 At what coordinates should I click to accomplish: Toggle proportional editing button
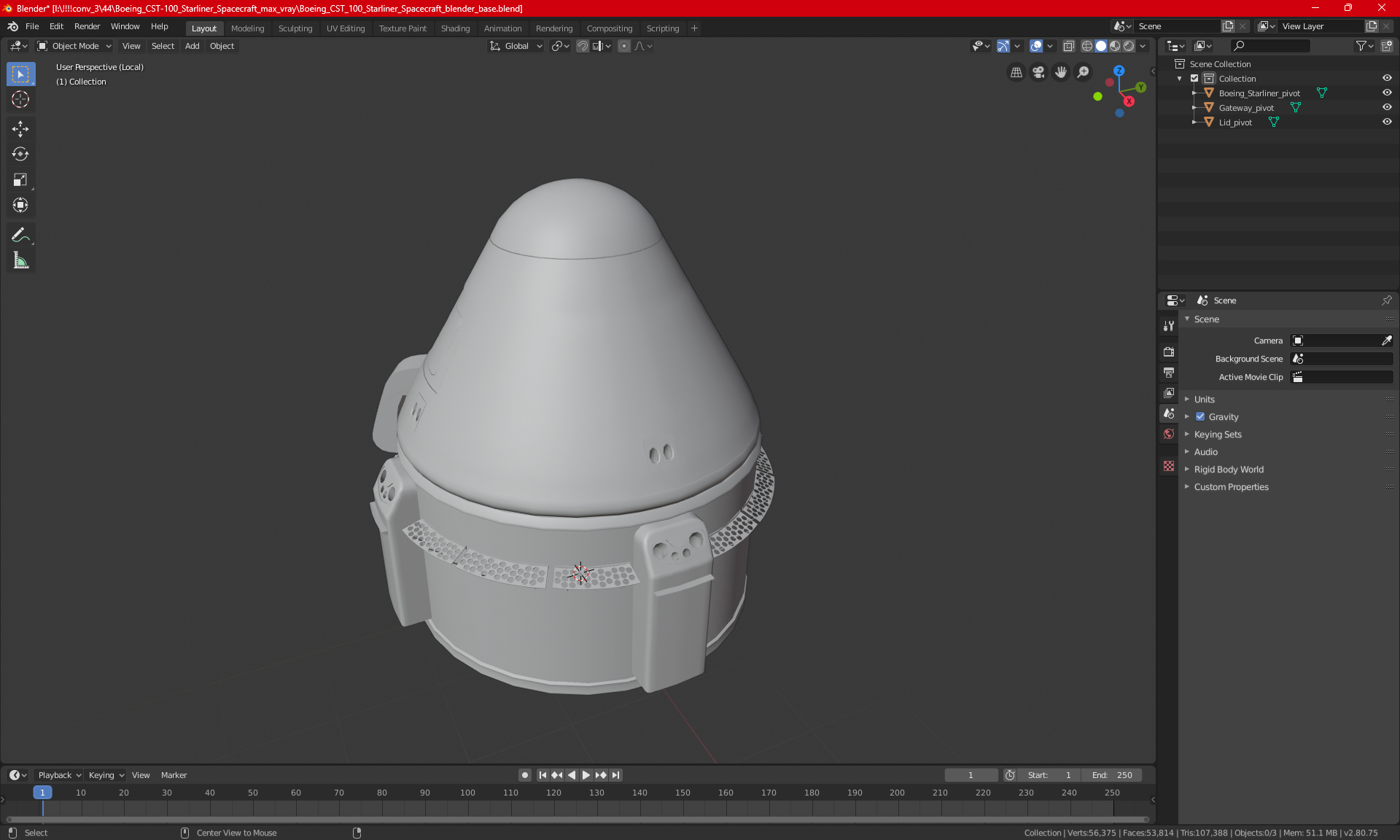click(x=624, y=46)
